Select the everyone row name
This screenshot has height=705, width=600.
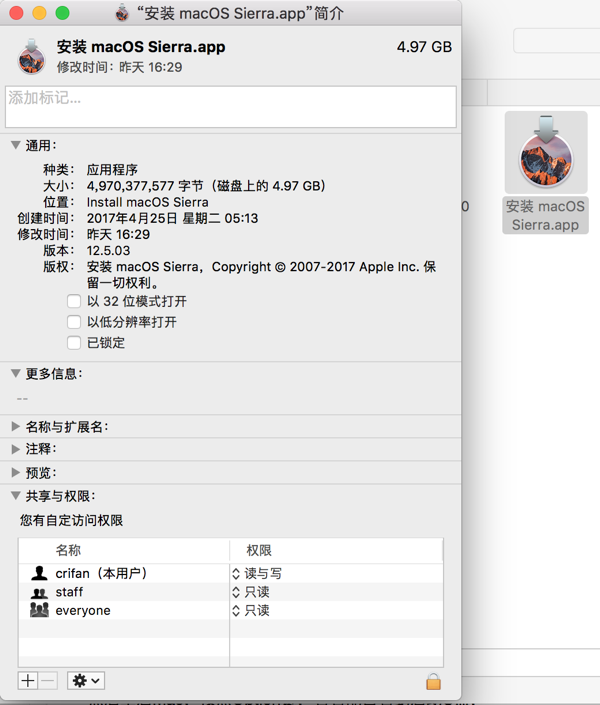click(x=83, y=611)
